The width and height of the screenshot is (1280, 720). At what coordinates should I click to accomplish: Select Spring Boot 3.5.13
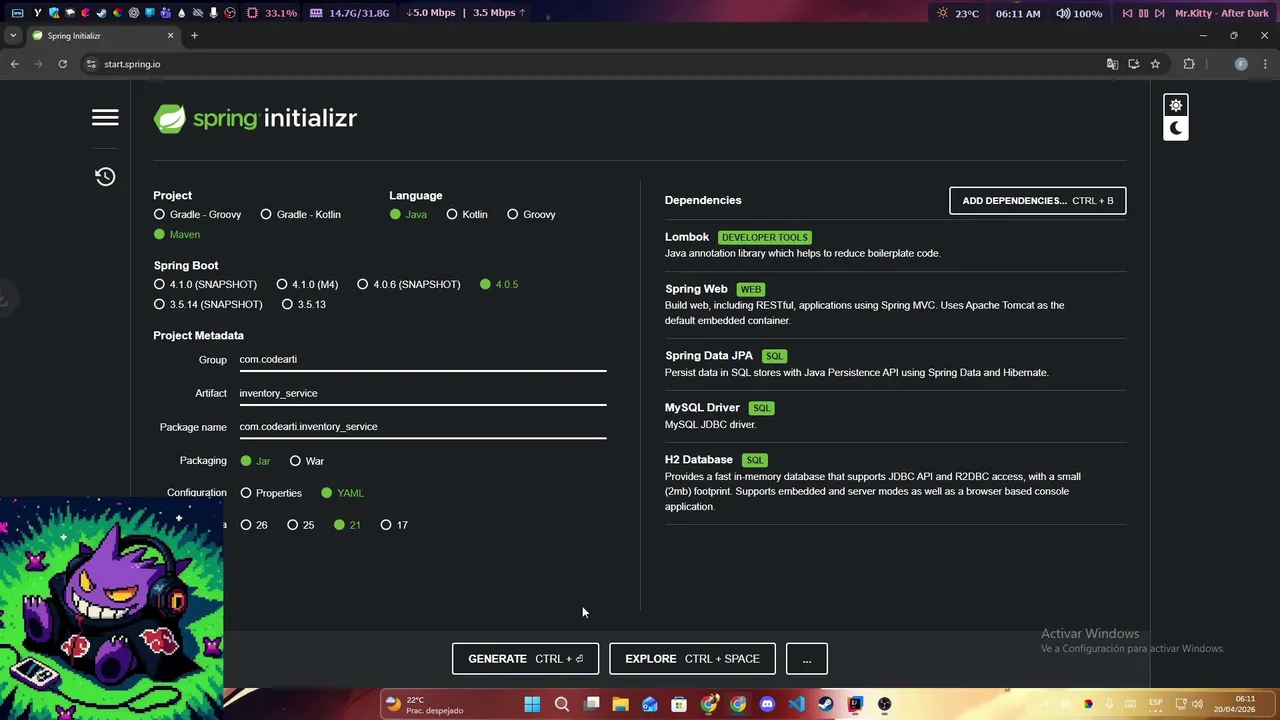click(x=304, y=304)
